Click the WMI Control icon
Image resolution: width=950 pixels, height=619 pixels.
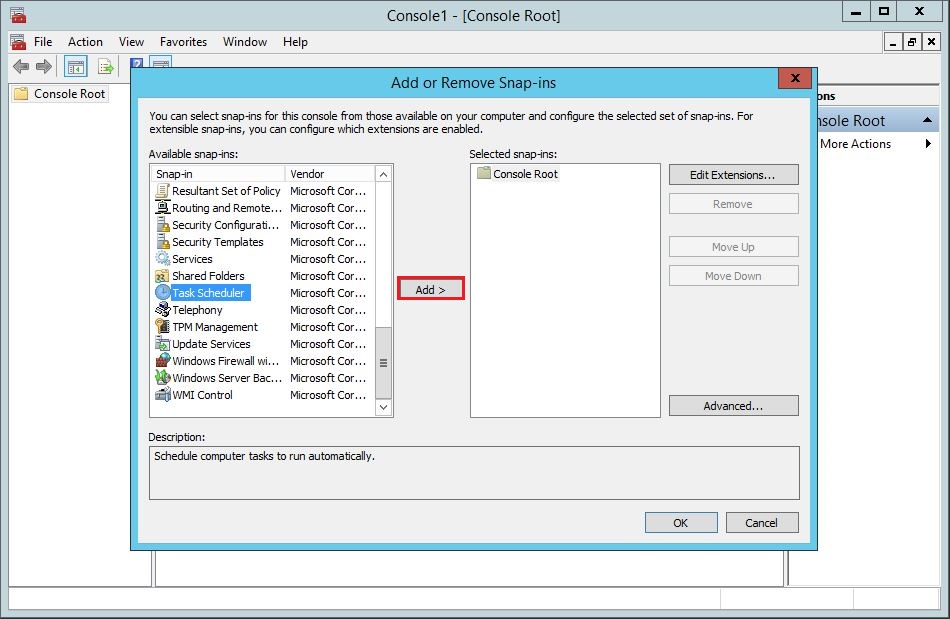162,394
